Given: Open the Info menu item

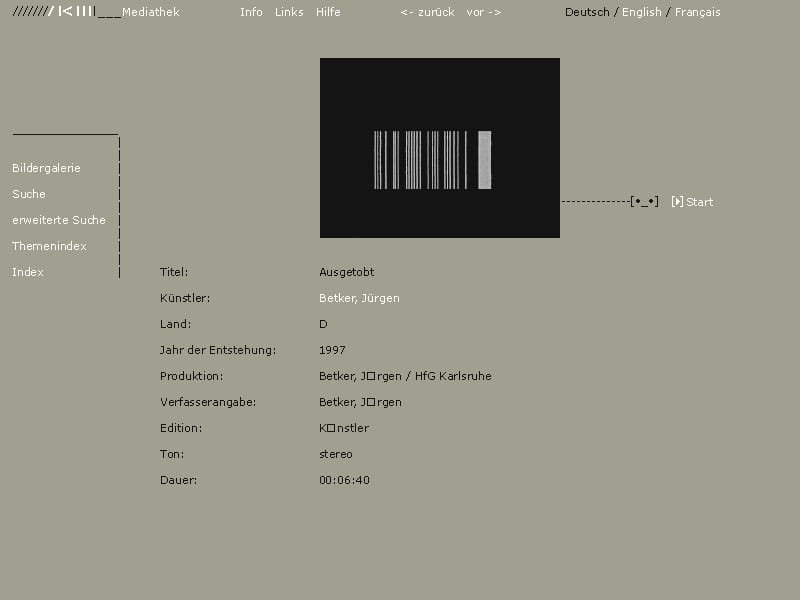Looking at the screenshot, I should point(251,12).
